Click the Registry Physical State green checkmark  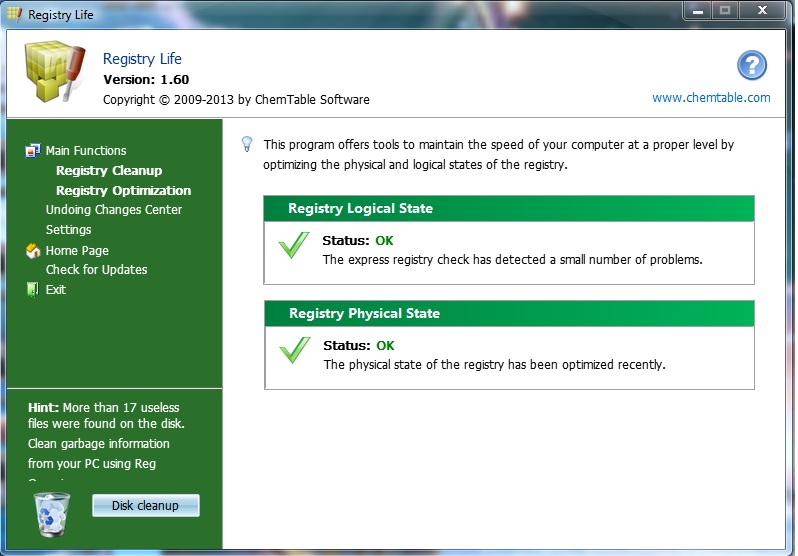point(295,350)
